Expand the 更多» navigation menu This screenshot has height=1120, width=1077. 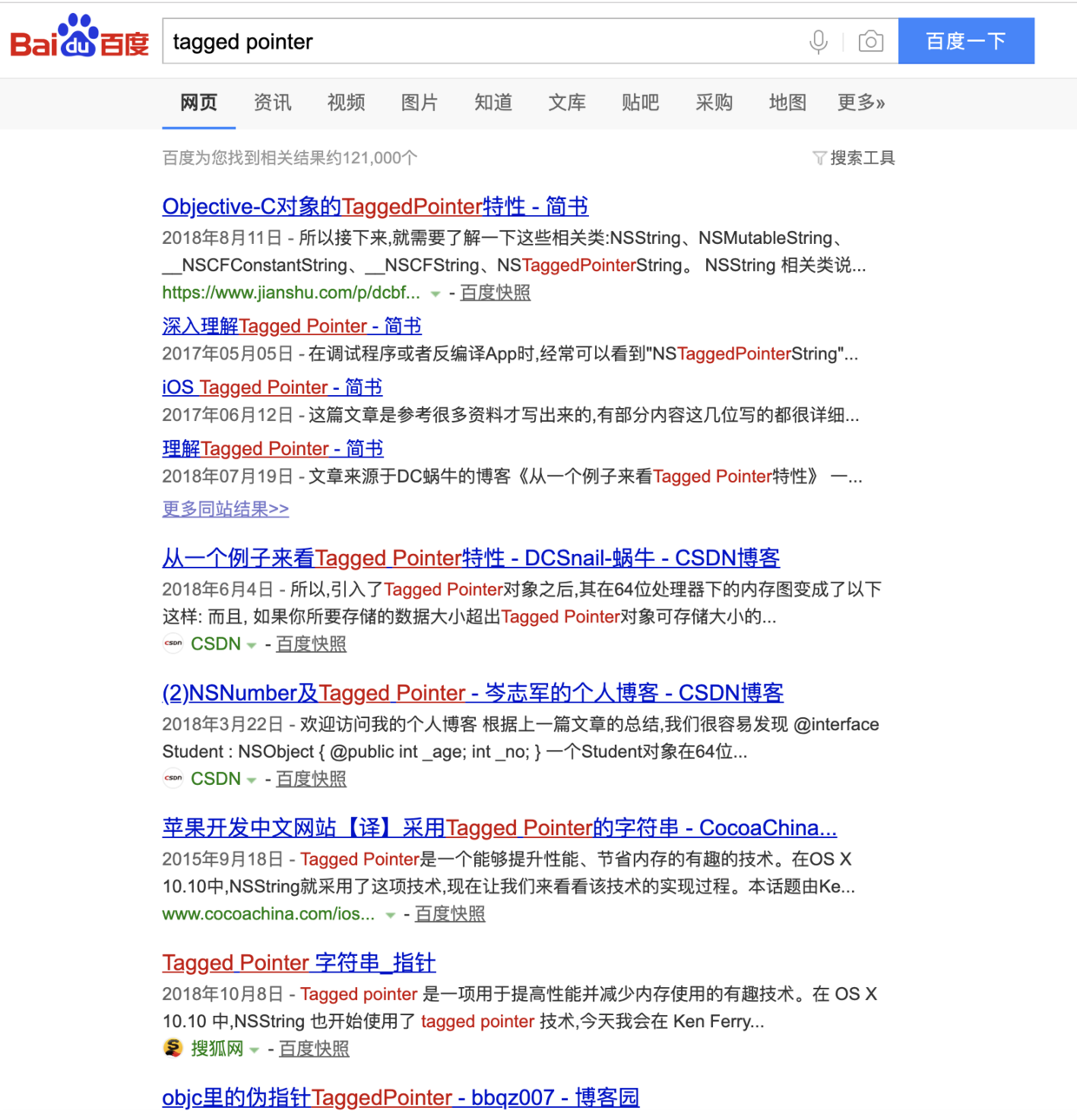(x=861, y=102)
